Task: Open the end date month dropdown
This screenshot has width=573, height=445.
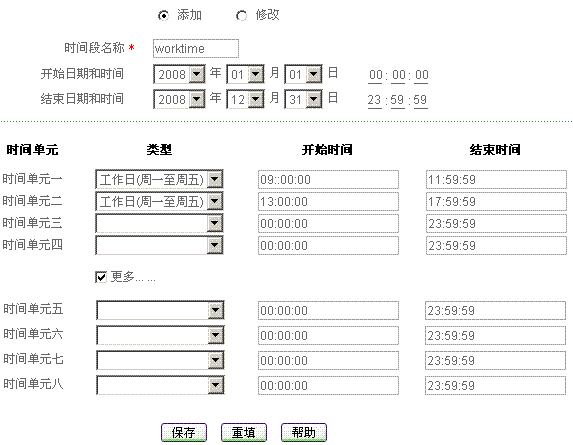Action: coord(245,99)
